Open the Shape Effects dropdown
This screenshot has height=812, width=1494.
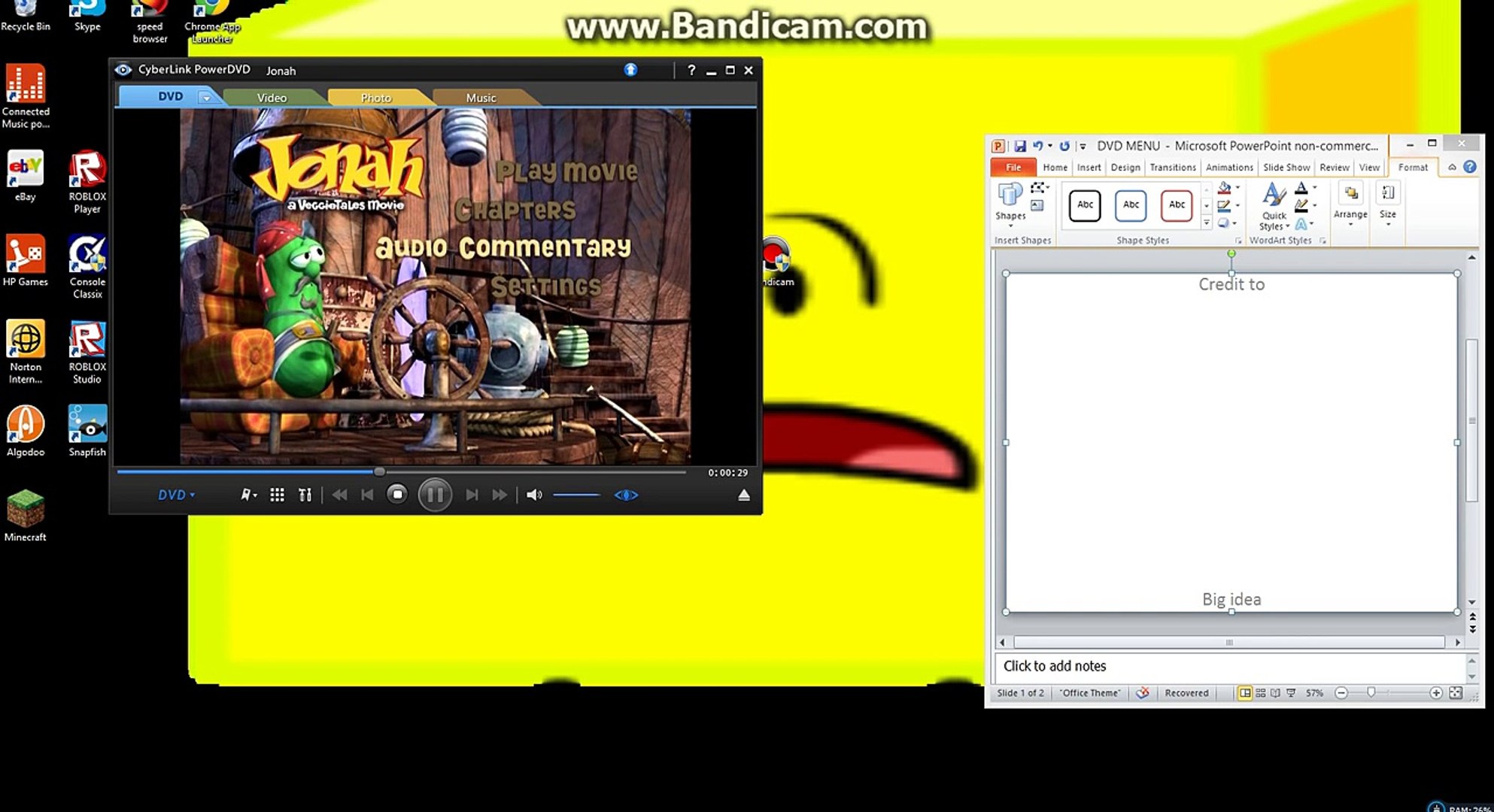click(1227, 223)
